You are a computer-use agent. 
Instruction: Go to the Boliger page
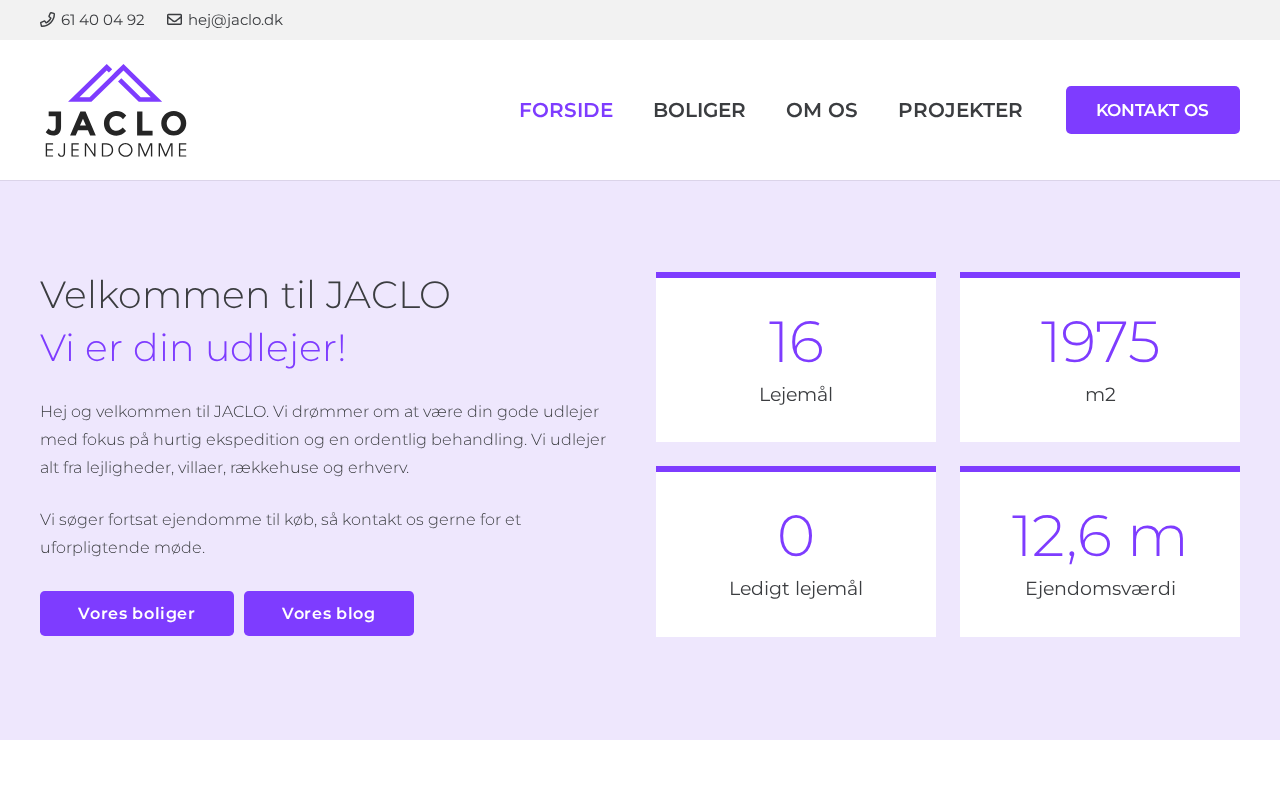tap(699, 110)
